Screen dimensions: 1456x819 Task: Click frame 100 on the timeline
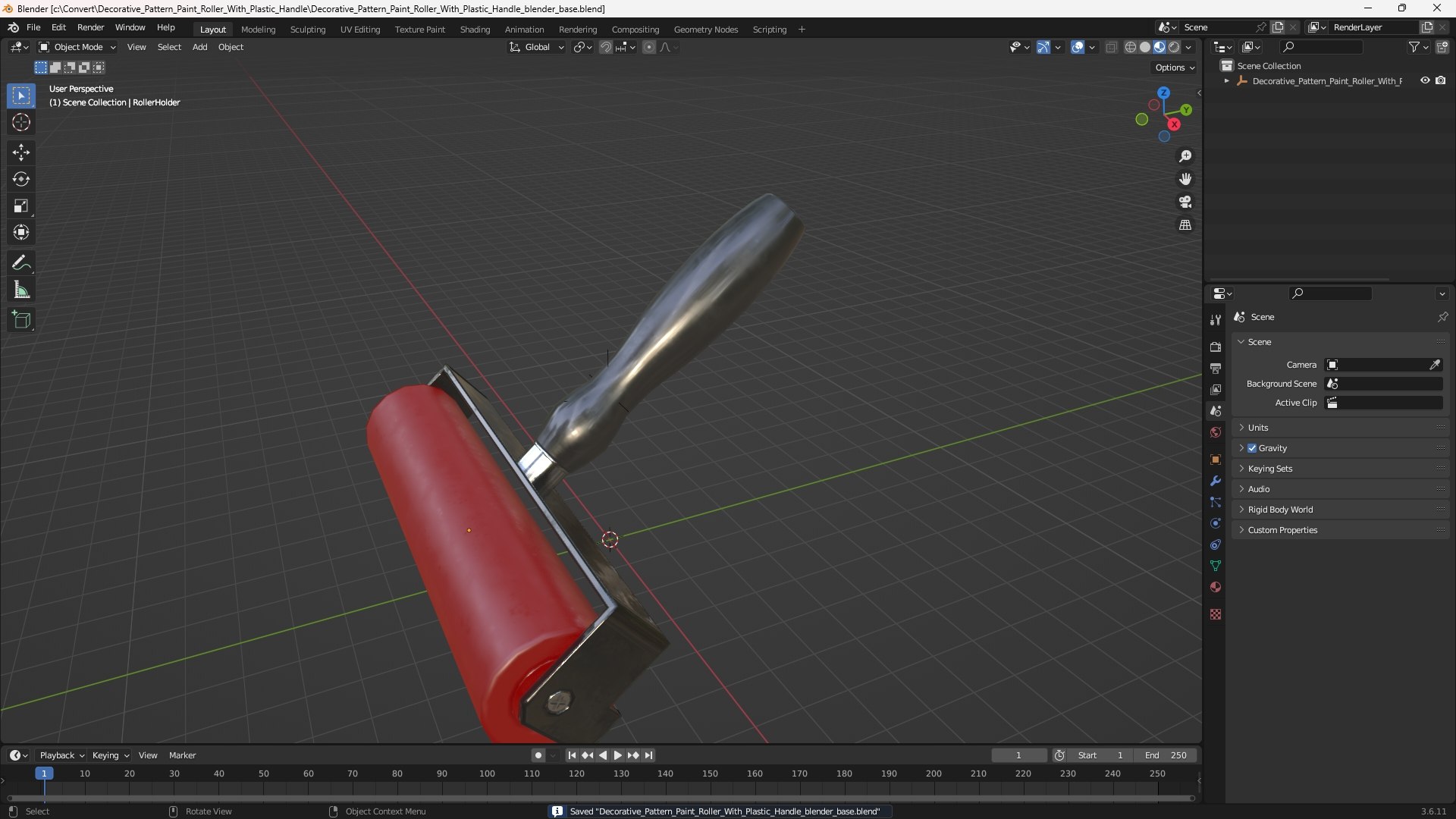click(x=487, y=773)
